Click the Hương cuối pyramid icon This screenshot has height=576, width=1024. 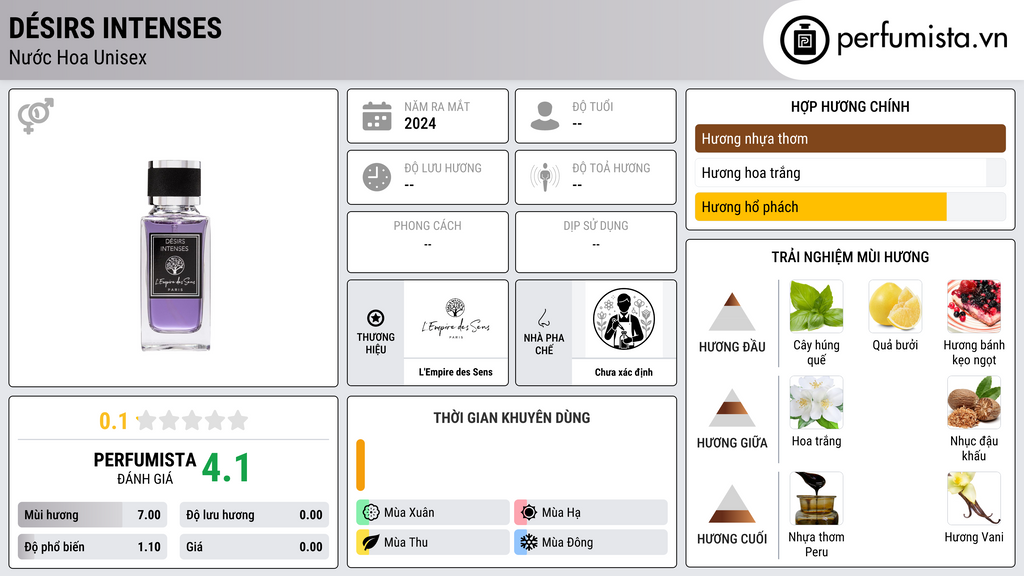point(732,504)
